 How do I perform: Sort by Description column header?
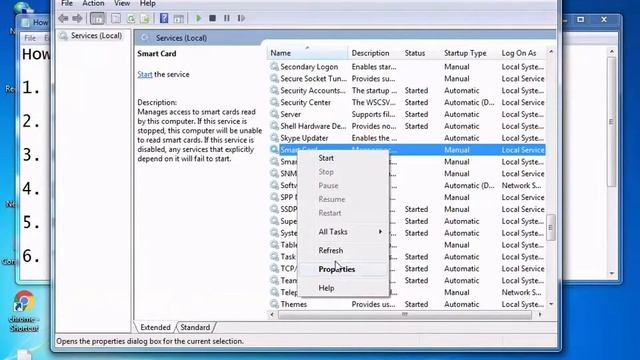pos(374,53)
